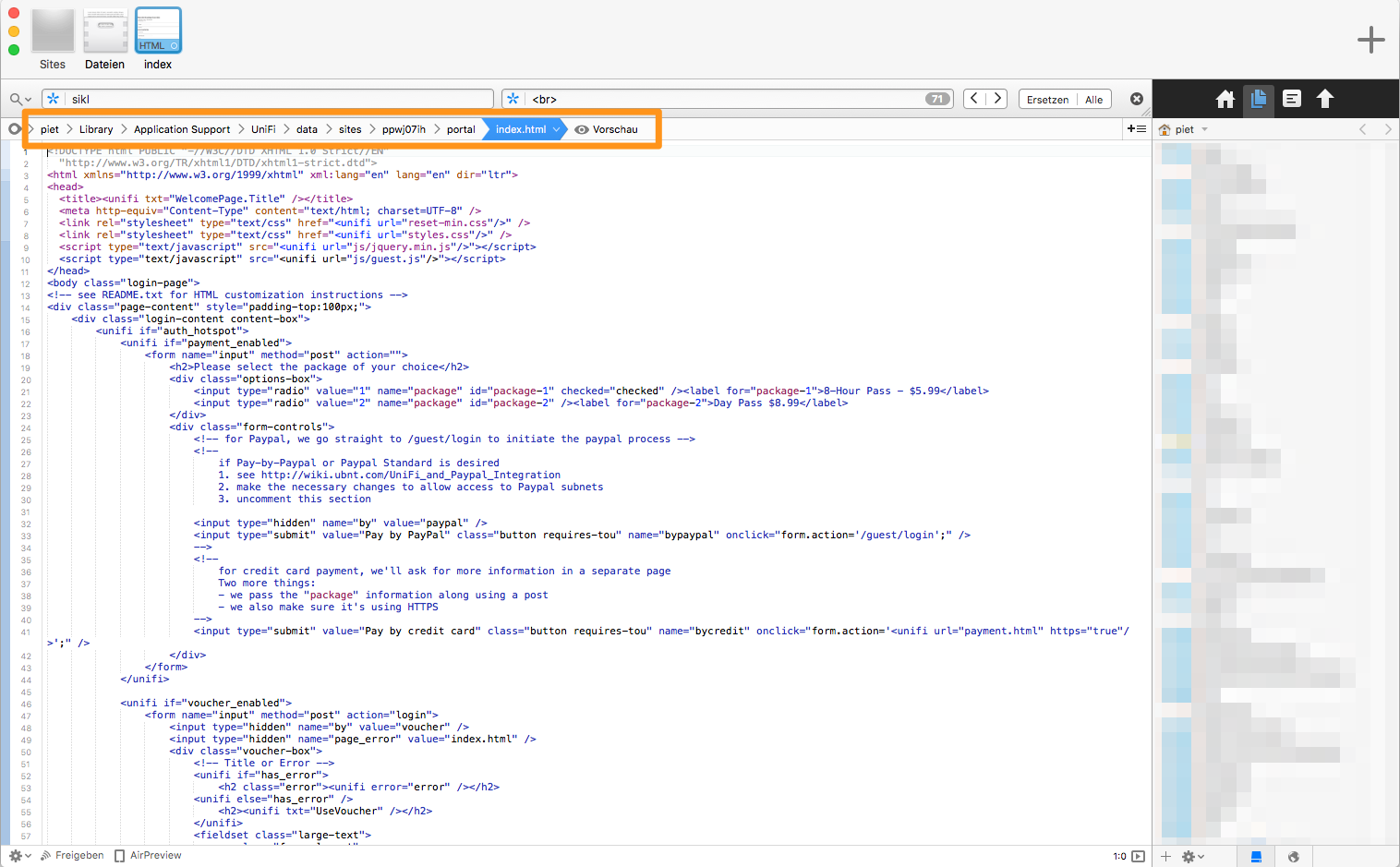Open the sidebar Home icon
The width and height of the screenshot is (1400, 867).
(x=1225, y=99)
